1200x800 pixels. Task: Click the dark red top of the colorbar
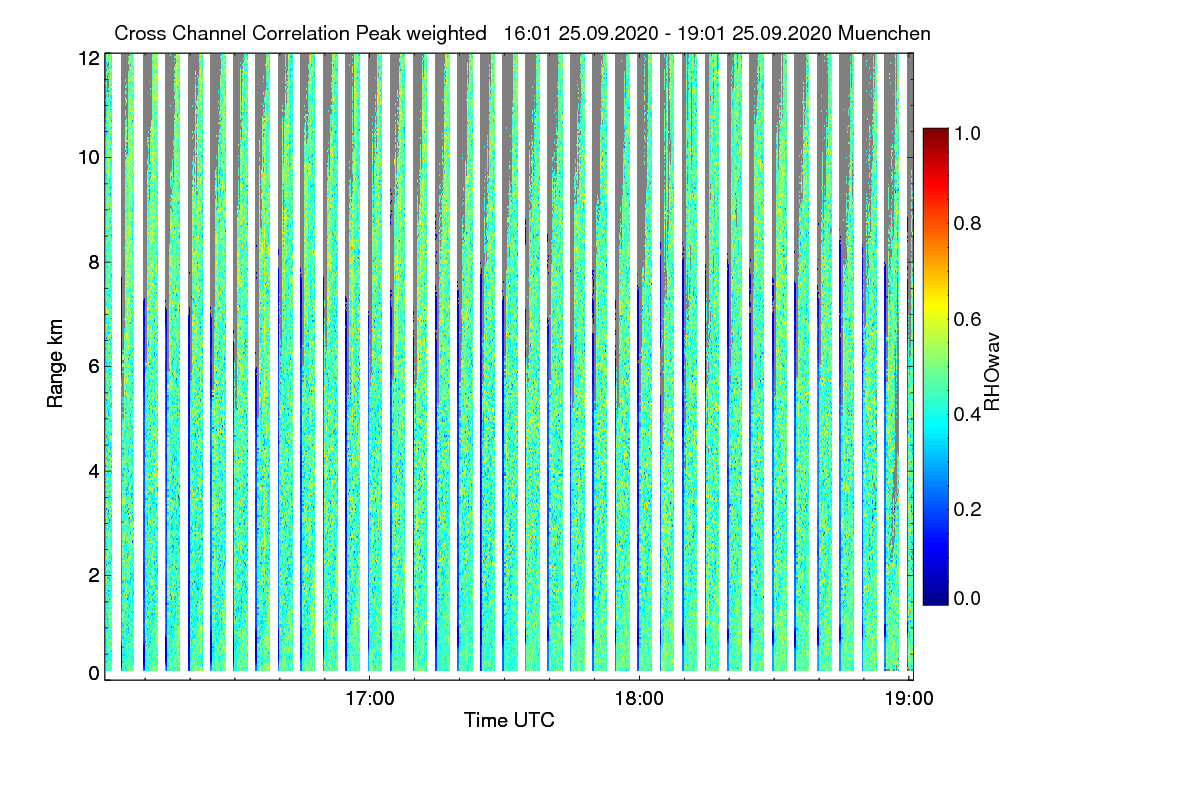click(x=935, y=136)
